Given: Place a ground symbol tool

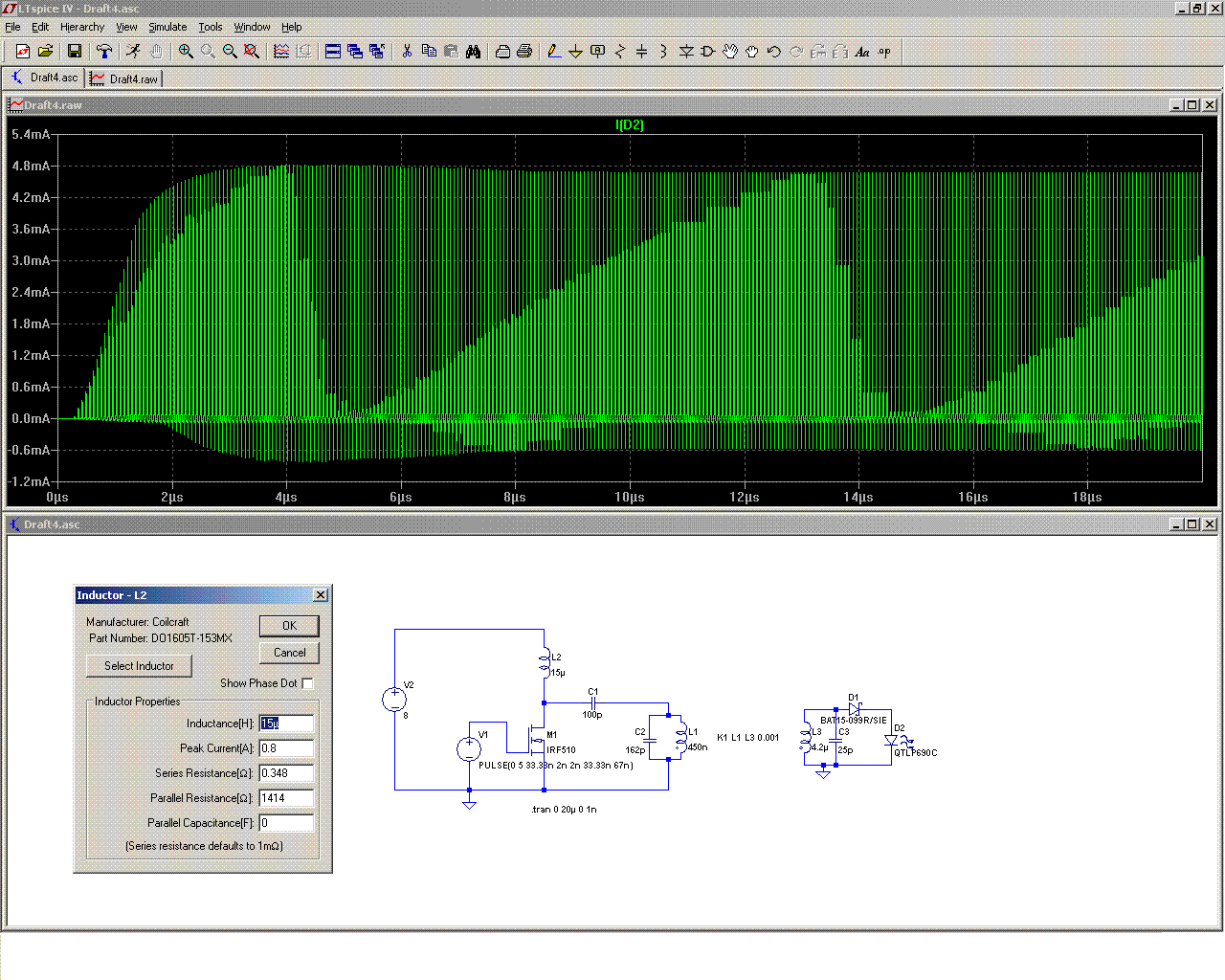Looking at the screenshot, I should tap(575, 52).
